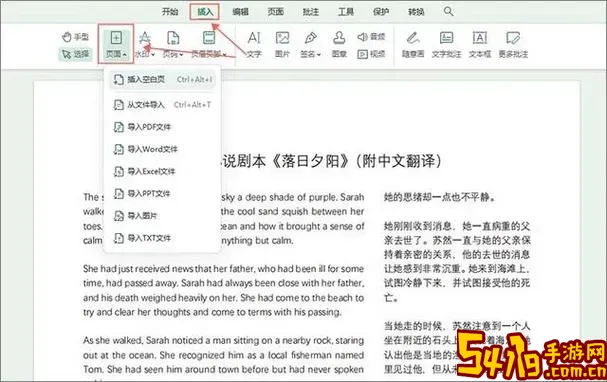The height and width of the screenshot is (382, 607).
Task: Click the 文字 insert text tool
Action: tap(254, 44)
